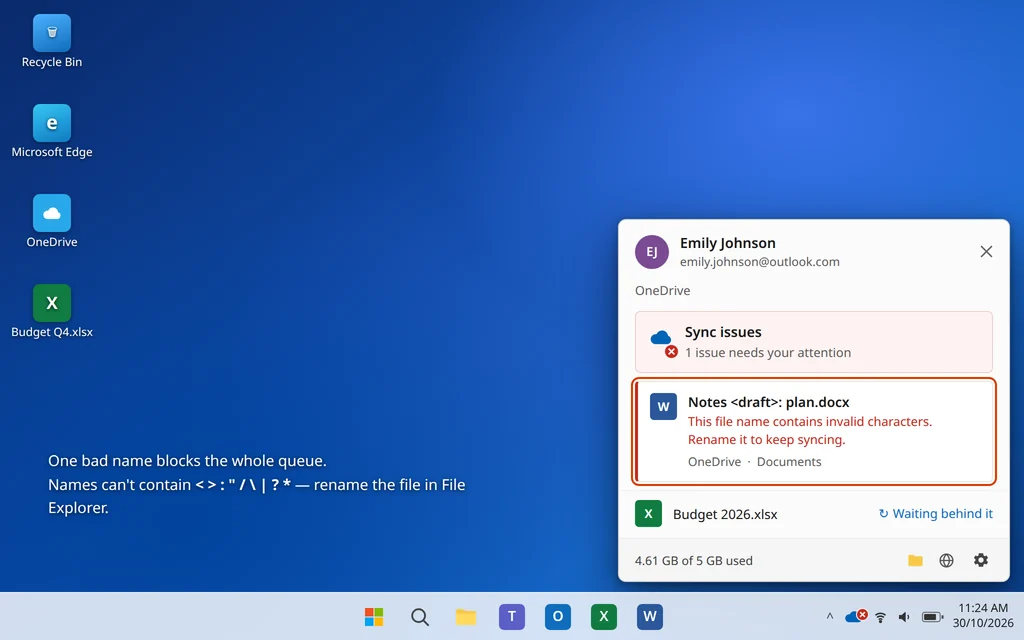Click the Waiting behind it status

[x=935, y=514]
